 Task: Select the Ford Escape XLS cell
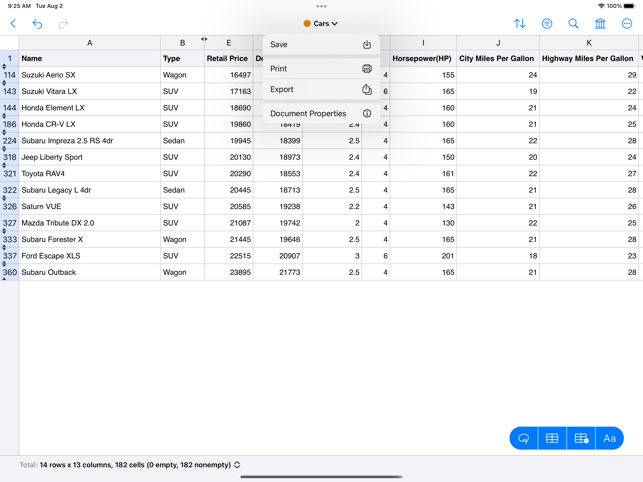pyautogui.click(x=89, y=256)
